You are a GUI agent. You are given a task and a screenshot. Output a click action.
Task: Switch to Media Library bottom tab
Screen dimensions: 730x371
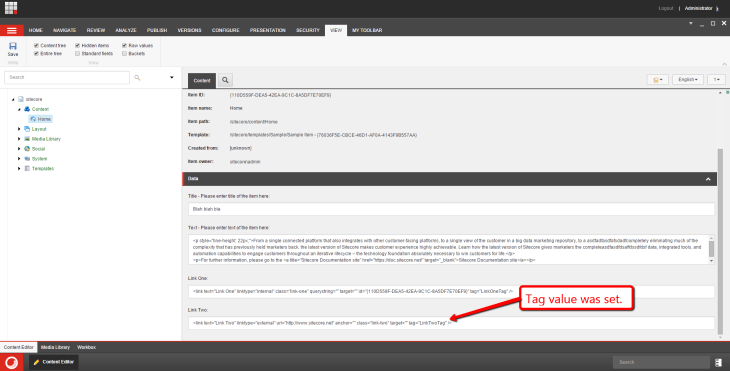(55, 347)
